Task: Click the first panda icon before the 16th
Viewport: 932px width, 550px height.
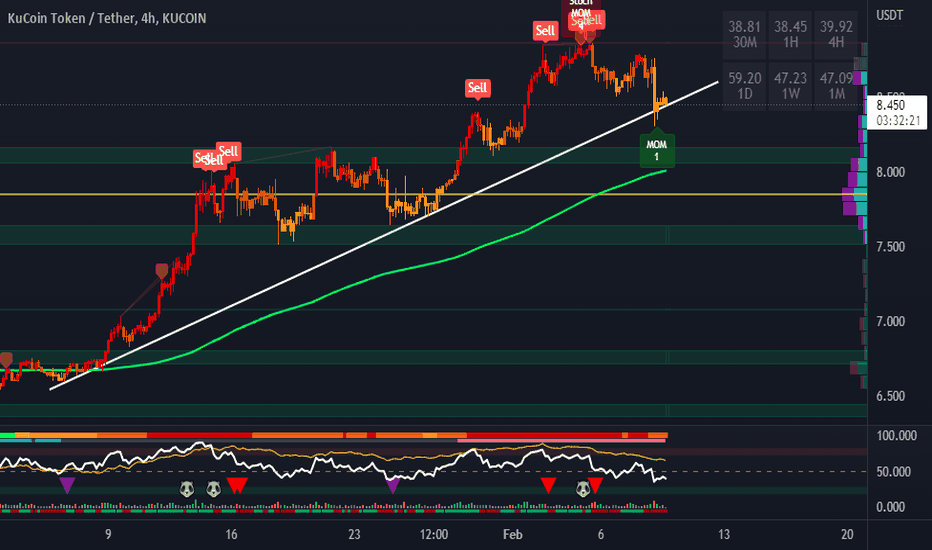Action: [x=187, y=489]
